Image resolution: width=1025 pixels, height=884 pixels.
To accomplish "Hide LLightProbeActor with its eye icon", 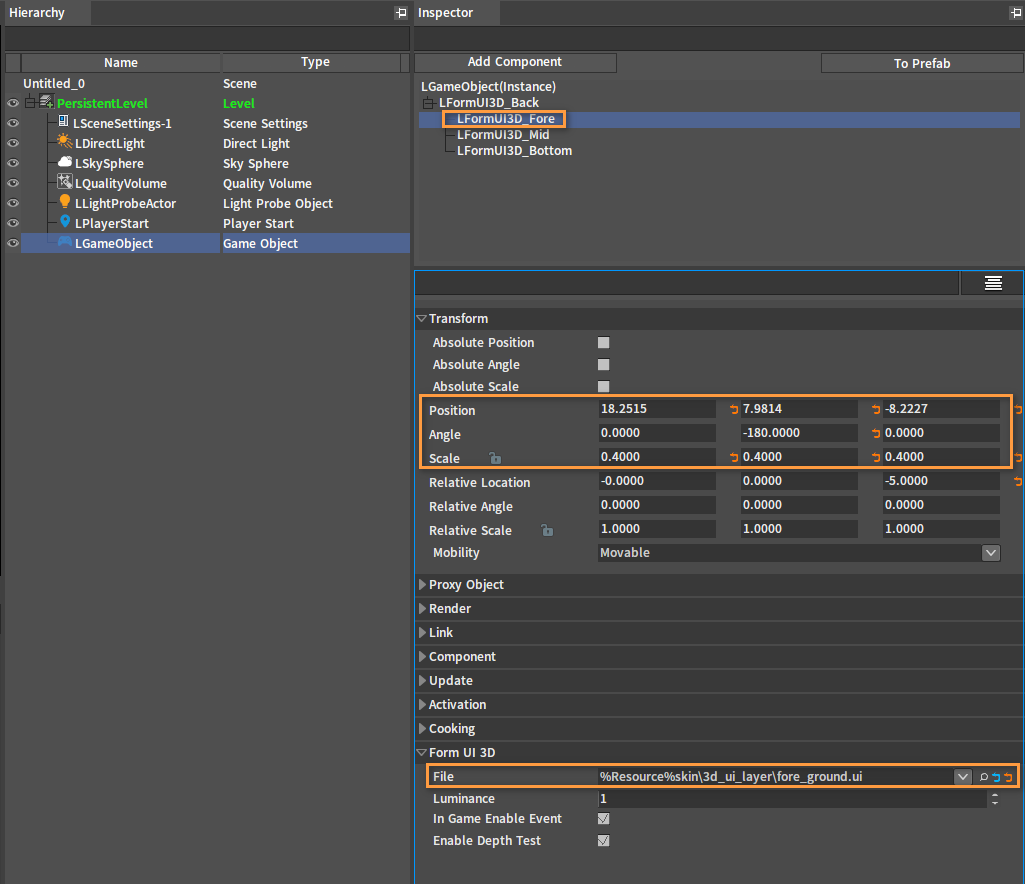I will [12, 203].
